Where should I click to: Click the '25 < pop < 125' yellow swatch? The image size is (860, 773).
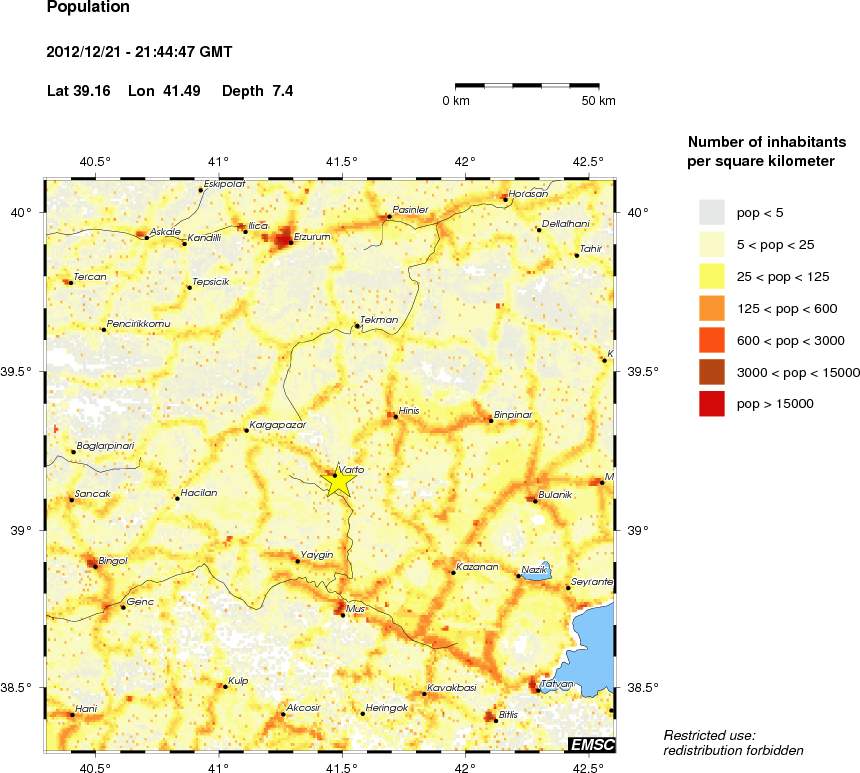pyautogui.click(x=711, y=276)
